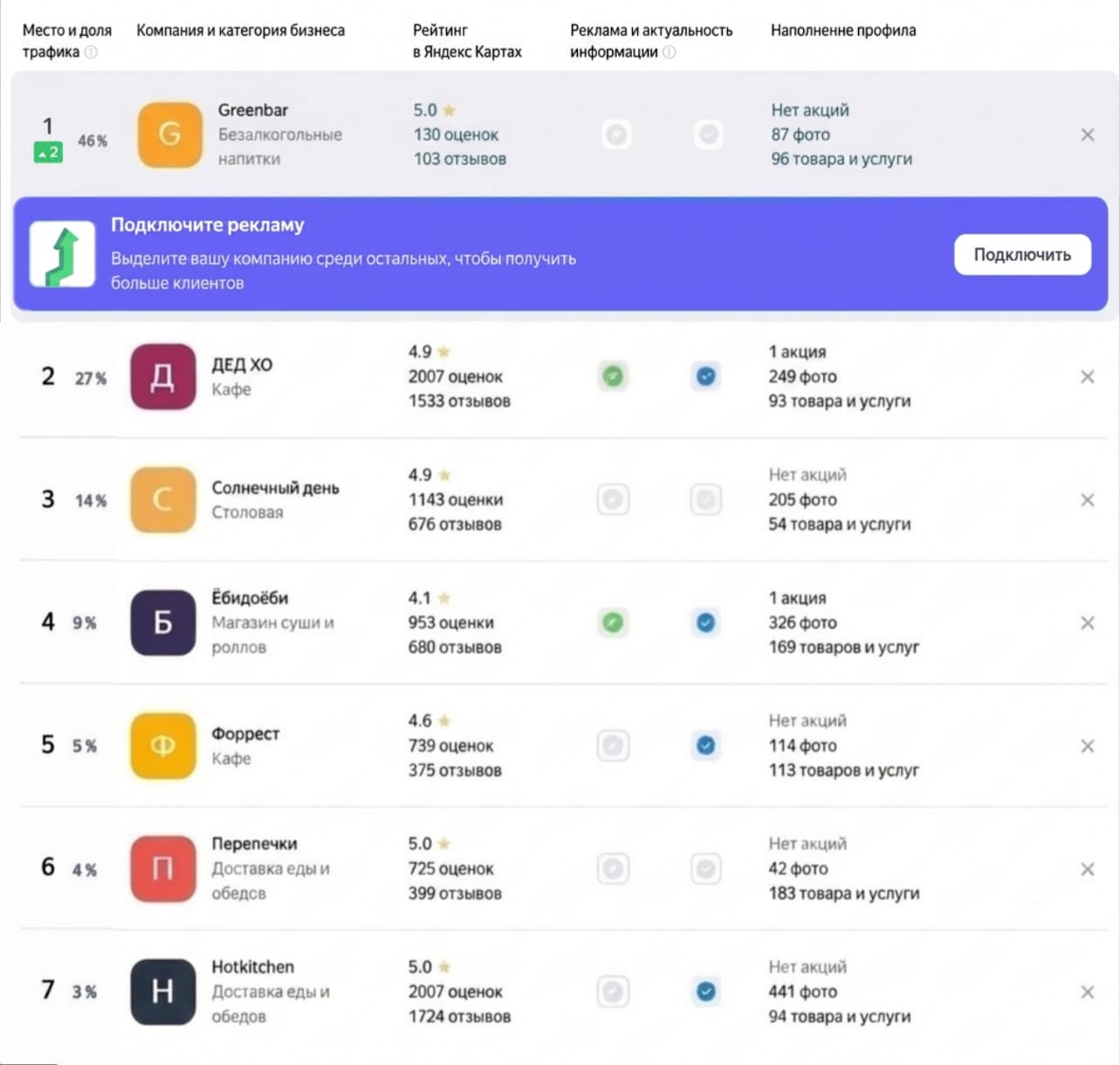The image size is (1120, 1065).
Task: Click the Солнечный день C logo
Action: (162, 499)
